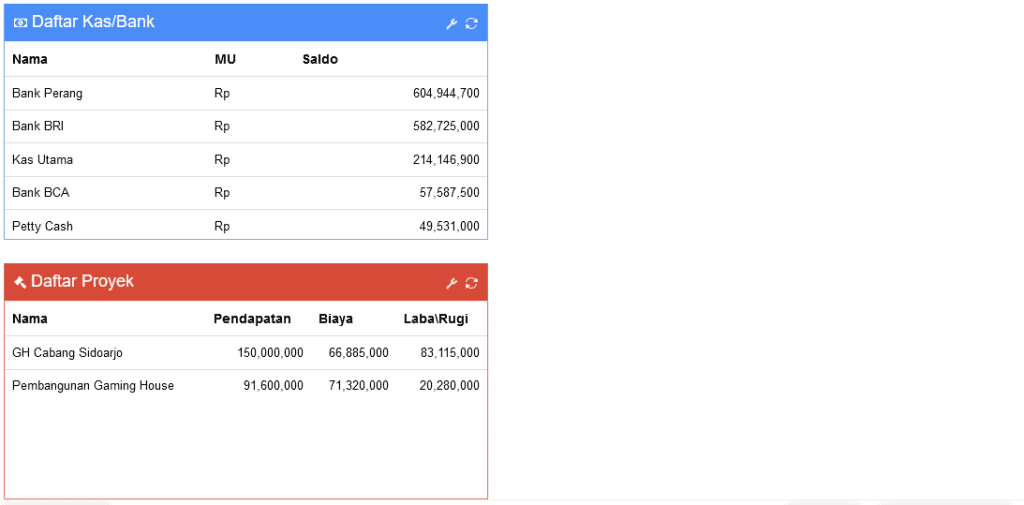Select the Bank Perang row
This screenshot has width=1024, height=505.
tap(246, 93)
